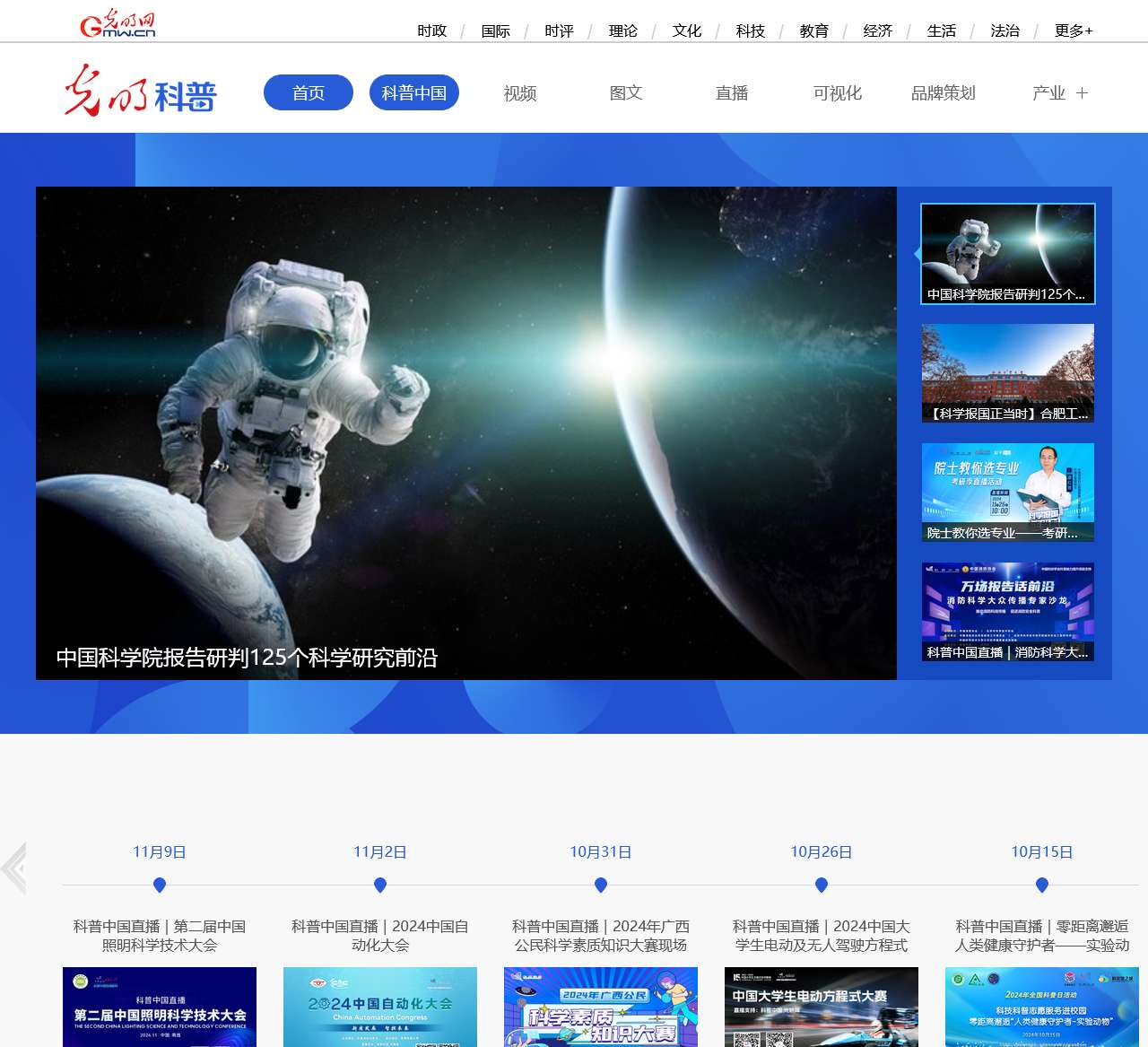Click the 光明科普 site logo
1148x1047 pixels.
click(x=140, y=91)
